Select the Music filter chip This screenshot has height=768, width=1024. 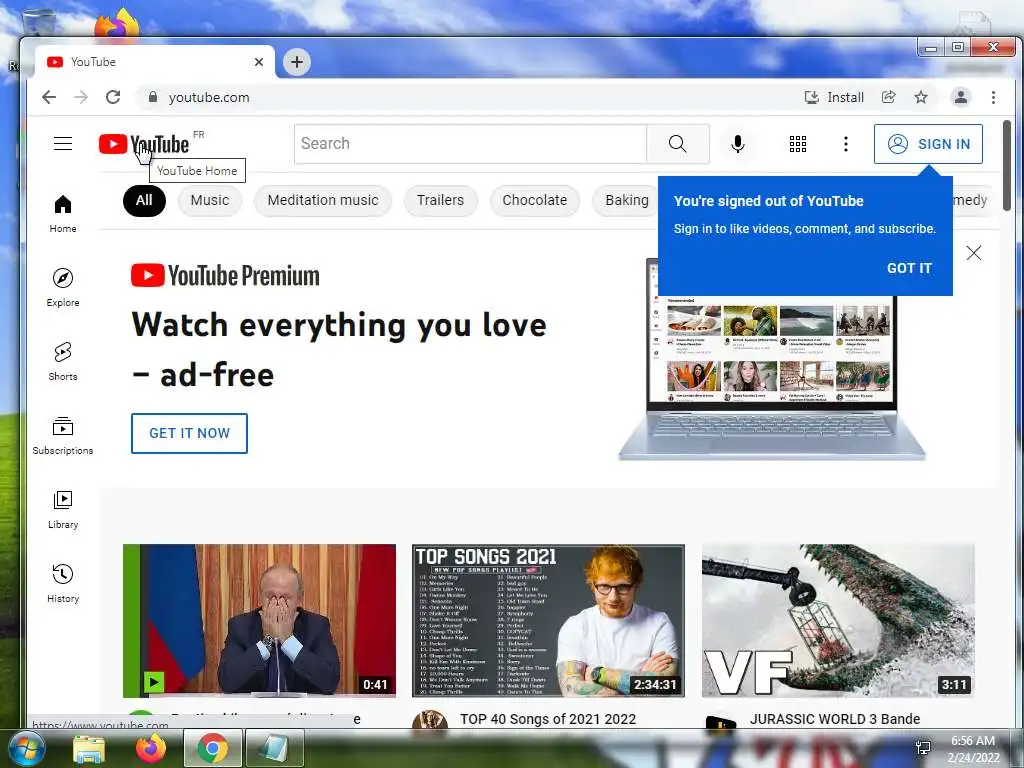210,200
